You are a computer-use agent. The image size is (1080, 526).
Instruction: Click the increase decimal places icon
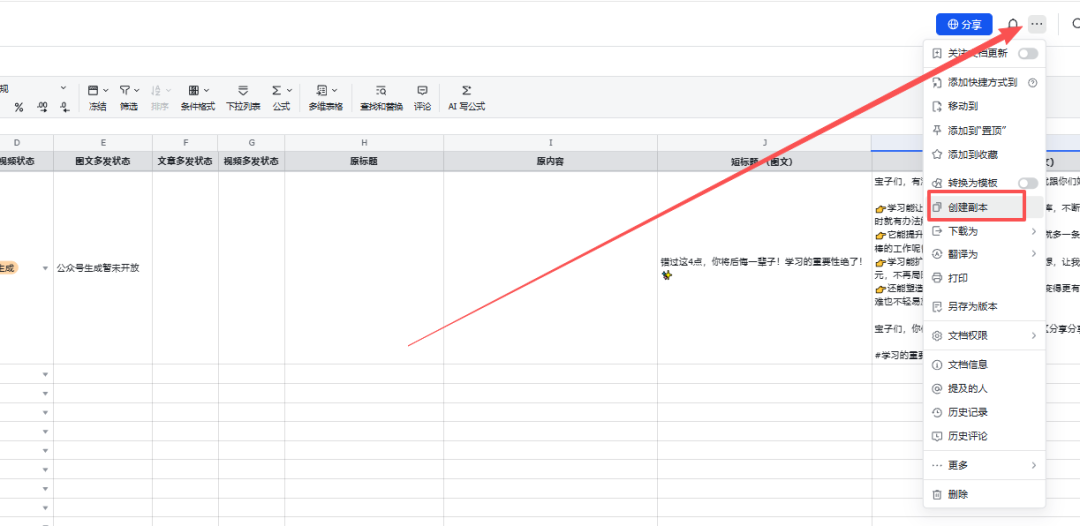[x=64, y=107]
